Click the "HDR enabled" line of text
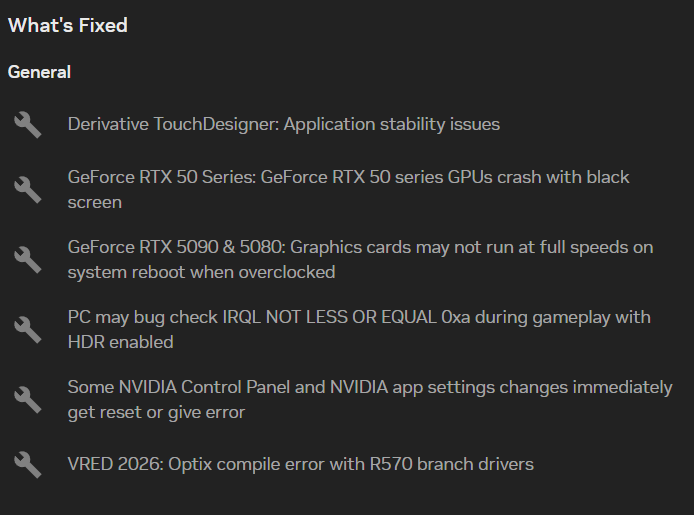This screenshot has height=515, width=694. coord(120,342)
